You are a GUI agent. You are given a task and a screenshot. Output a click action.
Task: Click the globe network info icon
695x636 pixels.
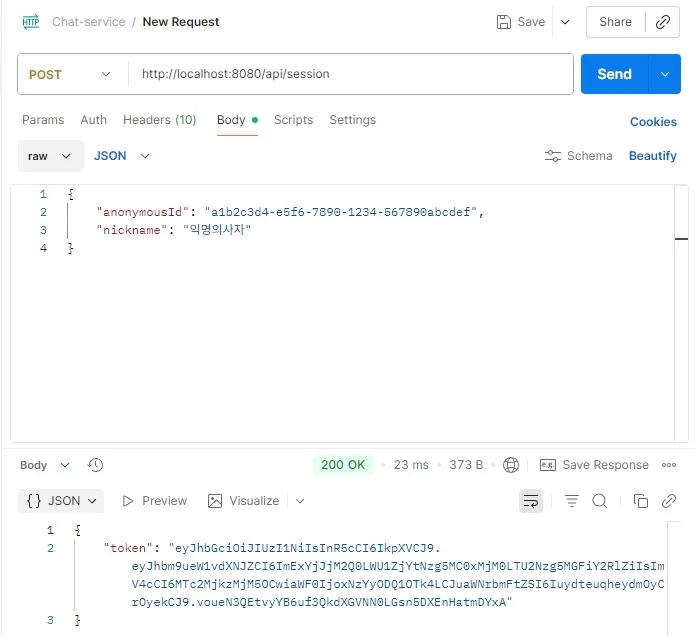click(x=512, y=465)
